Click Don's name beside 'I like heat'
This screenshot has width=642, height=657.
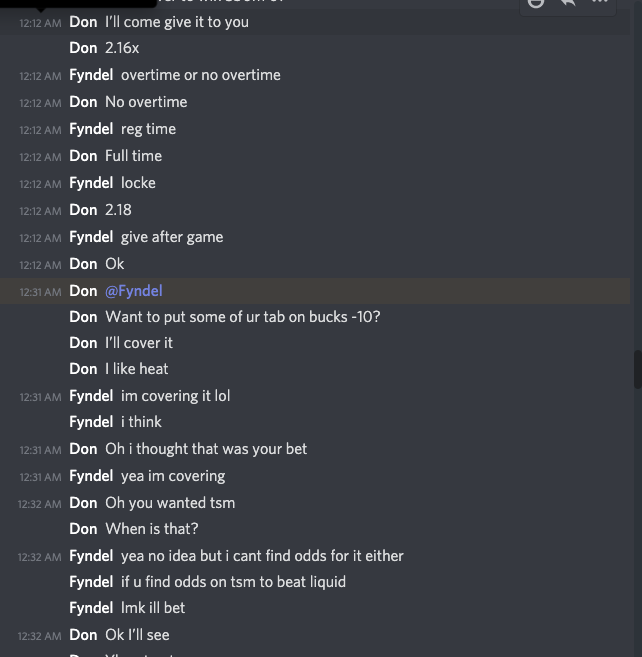point(83,369)
